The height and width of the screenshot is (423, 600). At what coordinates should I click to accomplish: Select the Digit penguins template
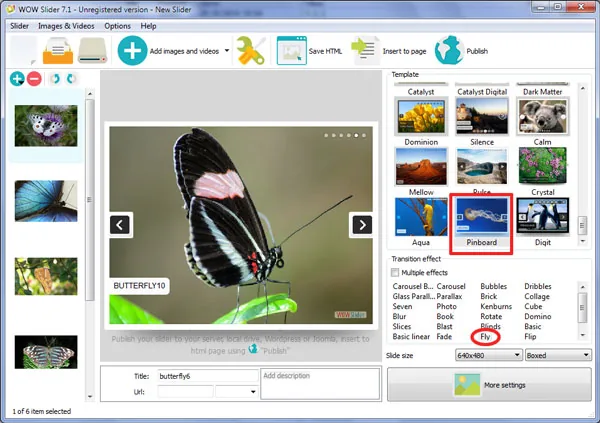pos(542,216)
